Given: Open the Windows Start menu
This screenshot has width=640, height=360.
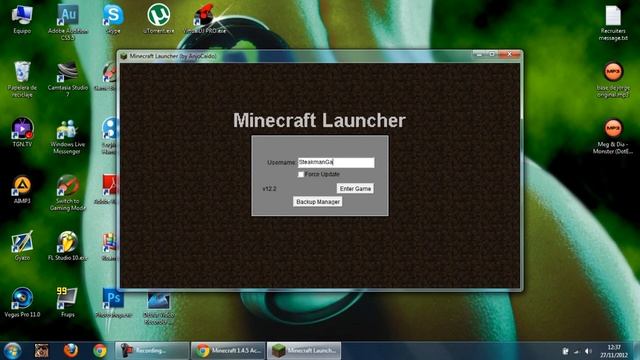Looking at the screenshot, I should tap(12, 351).
